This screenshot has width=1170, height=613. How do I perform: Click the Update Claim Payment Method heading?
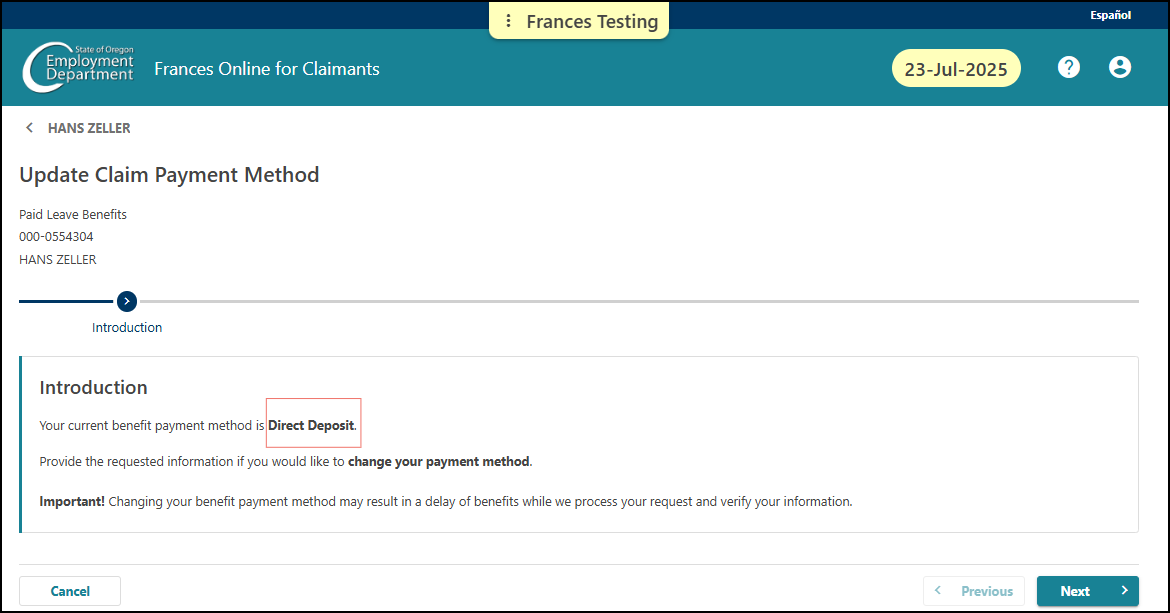click(x=169, y=175)
